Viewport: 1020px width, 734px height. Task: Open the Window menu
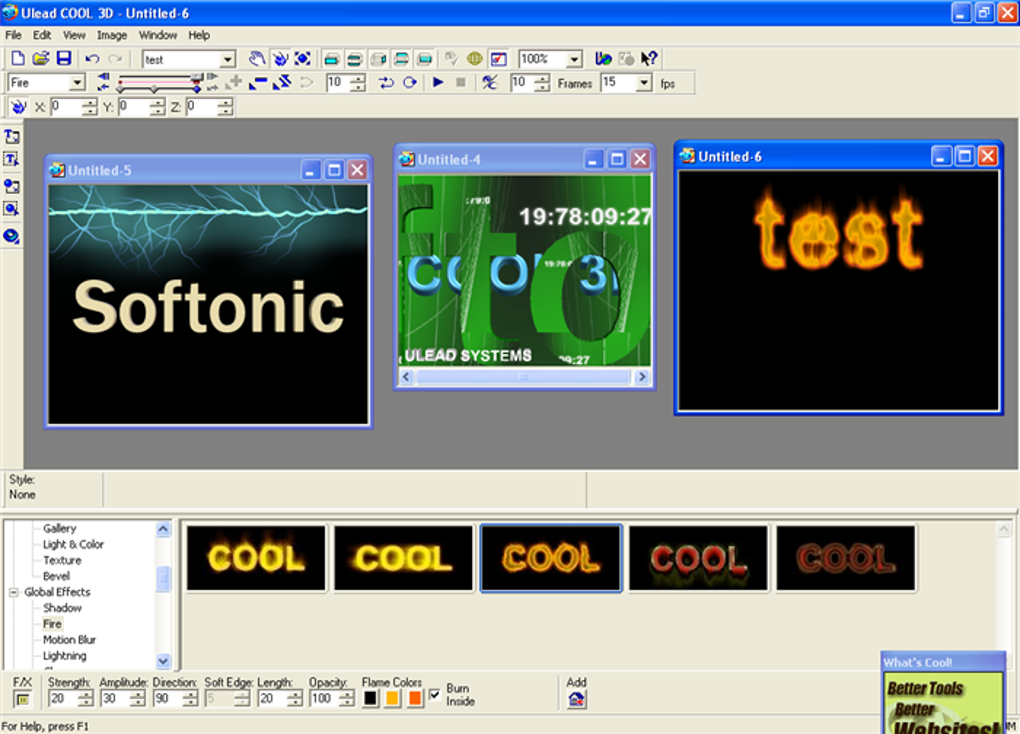(x=157, y=35)
